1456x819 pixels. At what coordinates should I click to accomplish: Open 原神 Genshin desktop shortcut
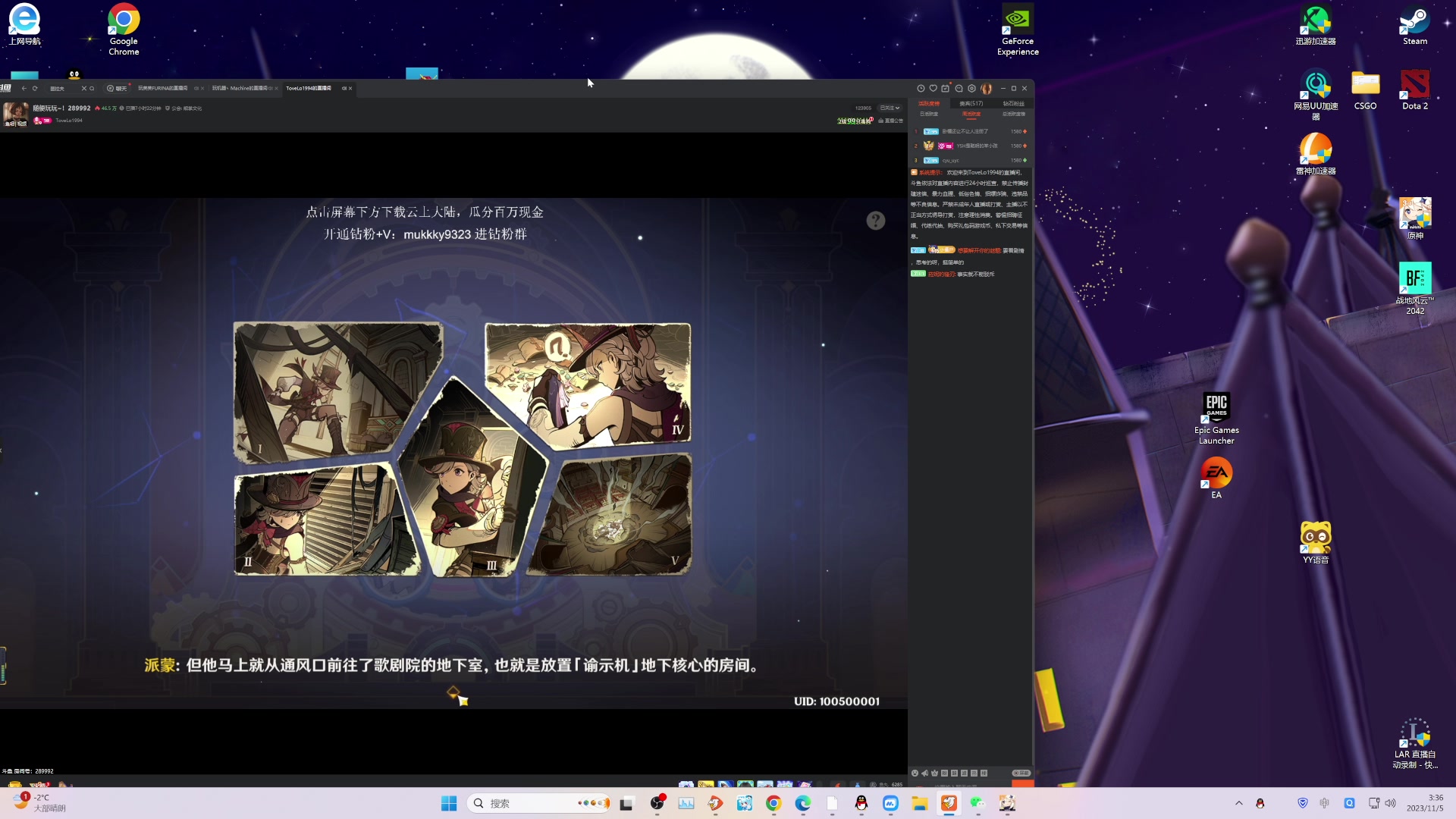(x=1415, y=218)
